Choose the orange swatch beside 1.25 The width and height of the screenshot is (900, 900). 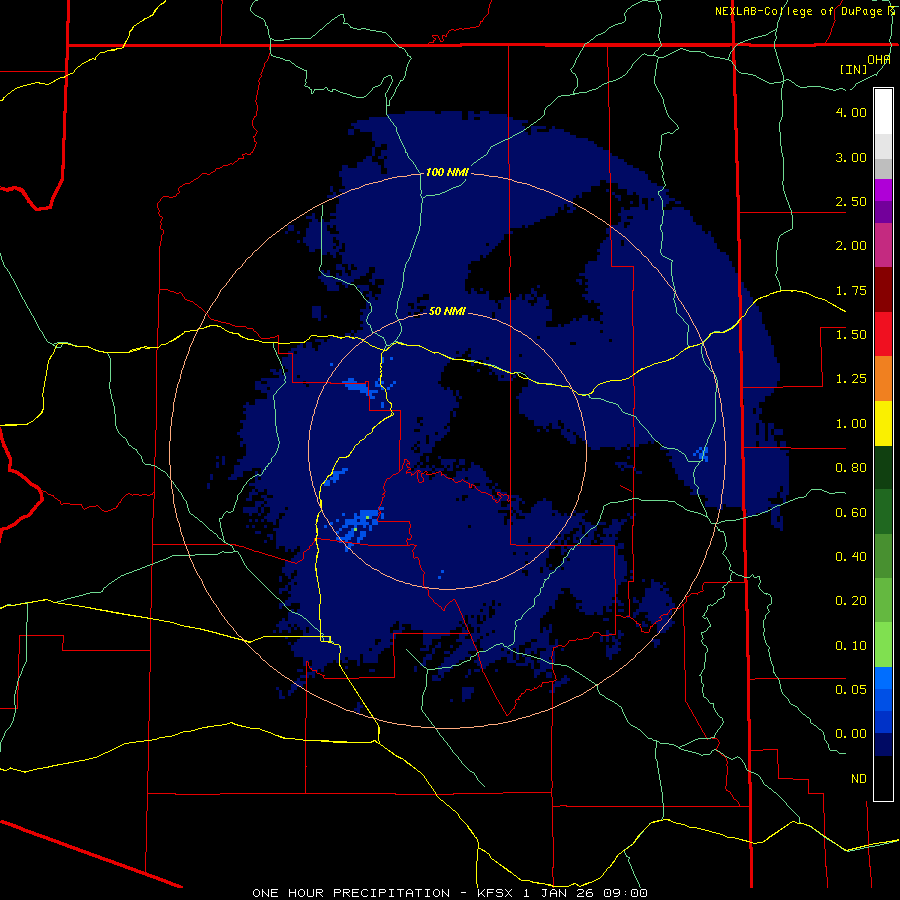click(883, 378)
